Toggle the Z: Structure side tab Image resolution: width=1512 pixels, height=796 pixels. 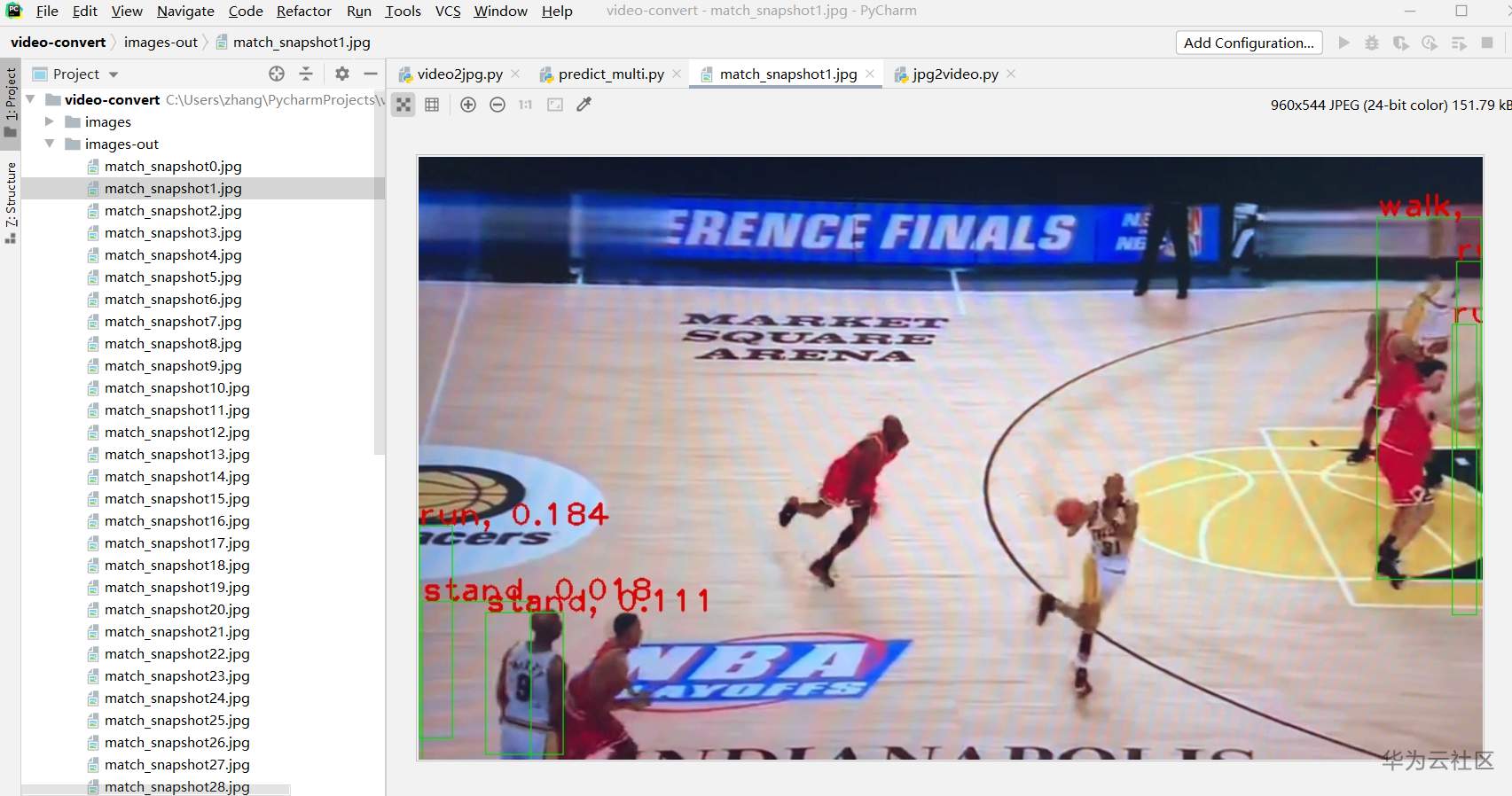coord(11,202)
